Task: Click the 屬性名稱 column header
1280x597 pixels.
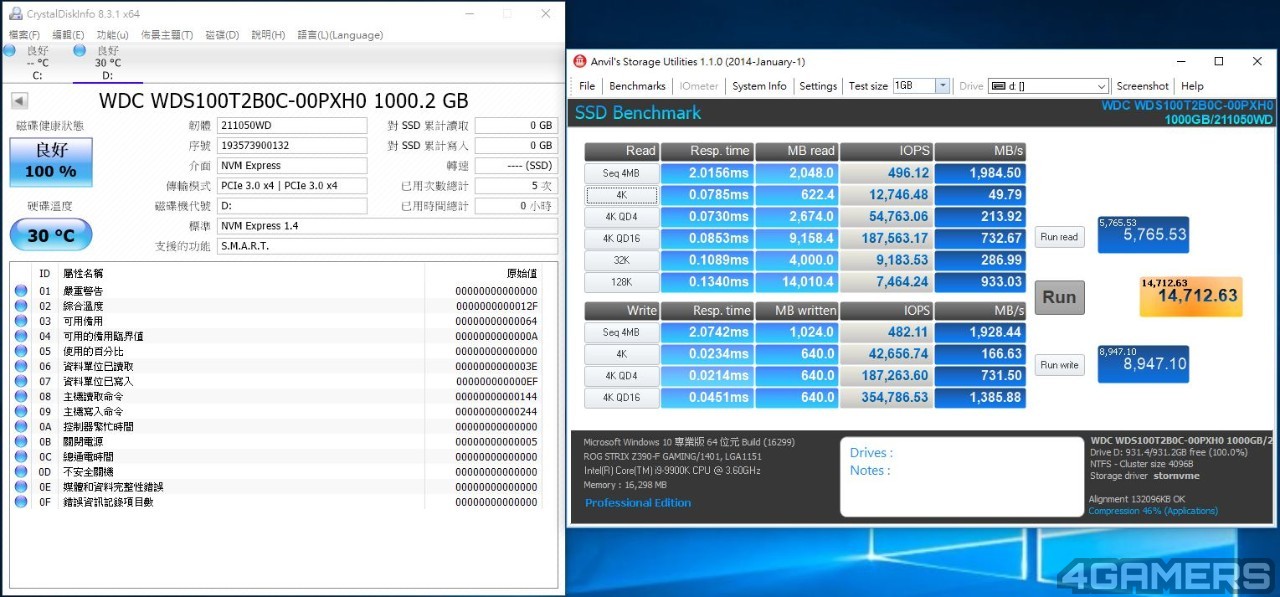Action: [83, 273]
